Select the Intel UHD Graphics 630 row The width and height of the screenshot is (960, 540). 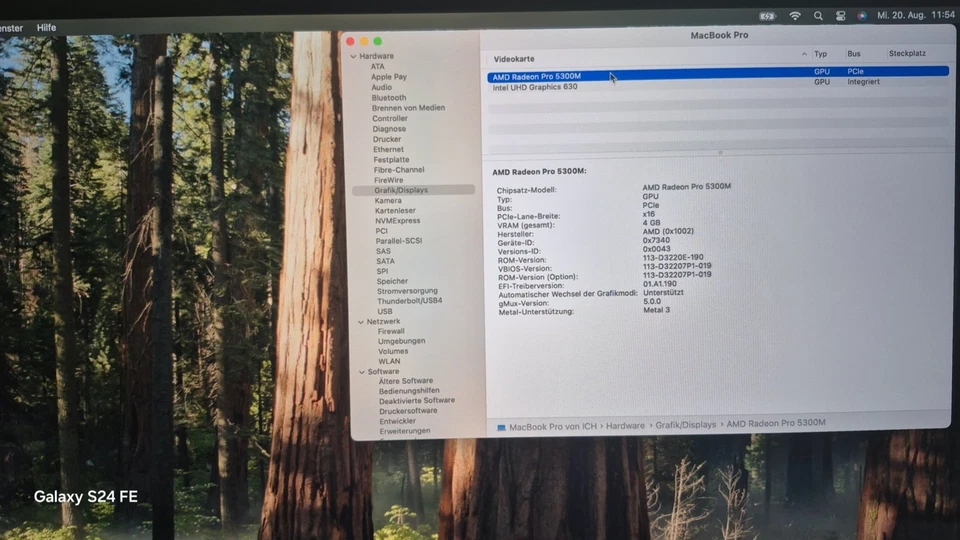(x=718, y=84)
